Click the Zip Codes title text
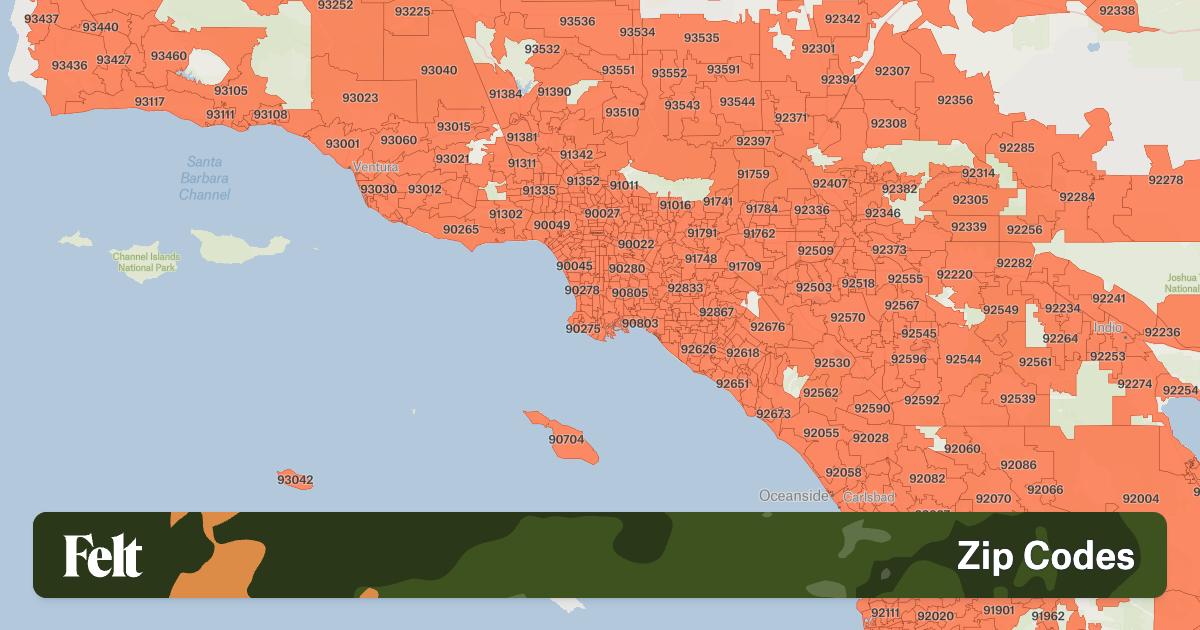Viewport: 1200px width, 630px height. click(1045, 556)
